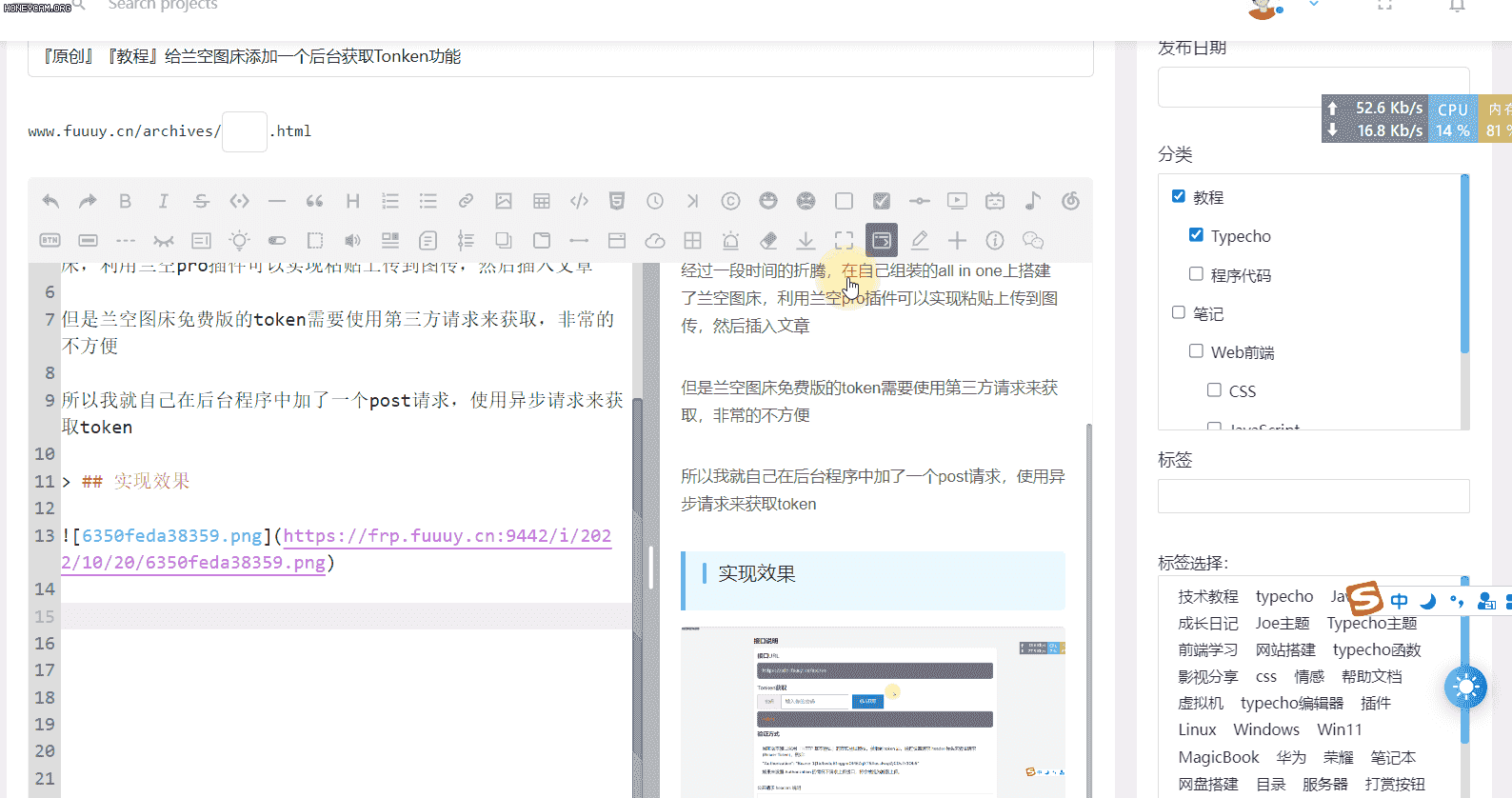This screenshot has height=798, width=1512.
Task: Click the URL slug input box
Action: (x=245, y=131)
